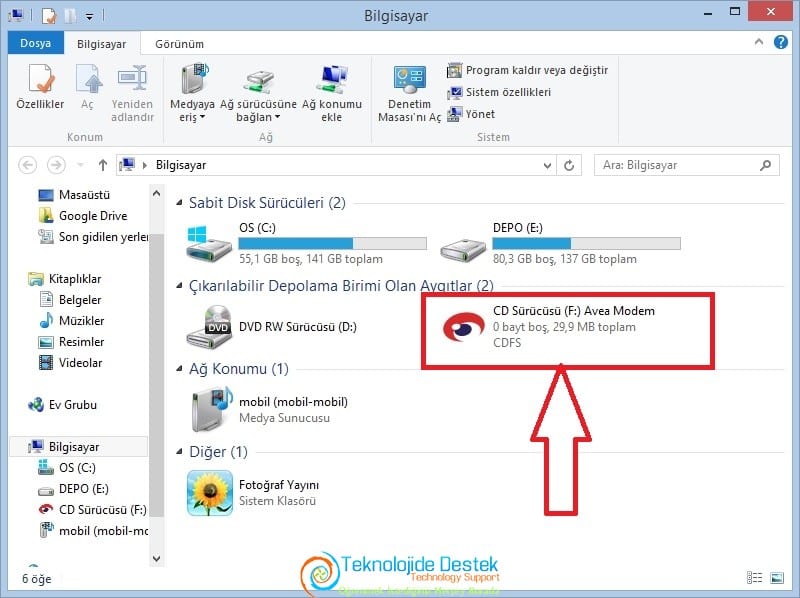The image size is (800, 598).
Task: Click the Up one level arrow
Action: tap(103, 165)
